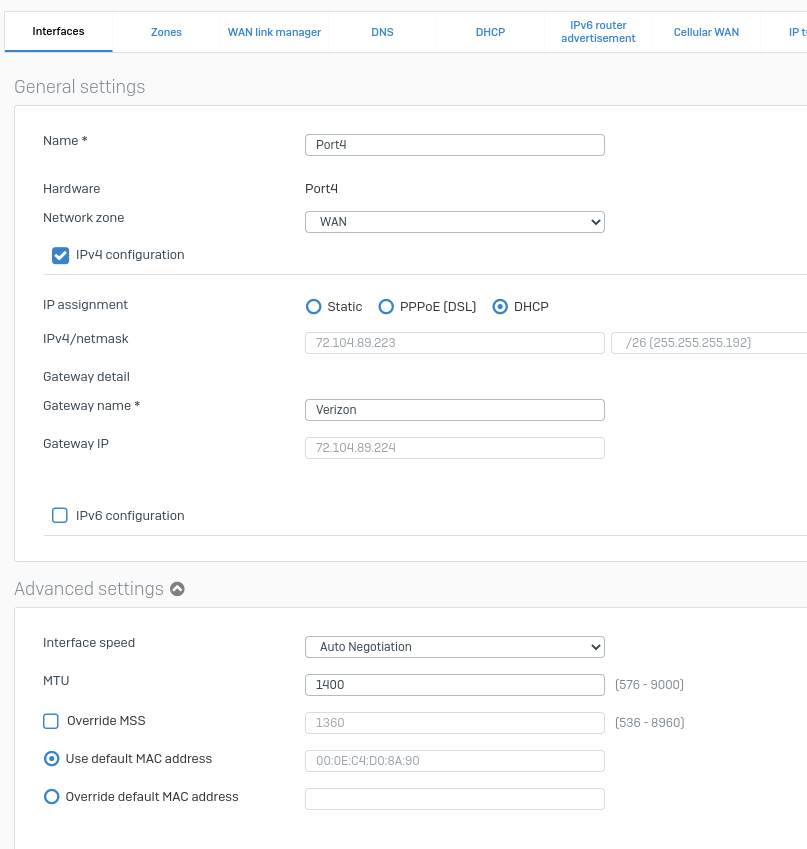Open the Cellular WAN tab
The width and height of the screenshot is (807, 849).
[x=706, y=32]
